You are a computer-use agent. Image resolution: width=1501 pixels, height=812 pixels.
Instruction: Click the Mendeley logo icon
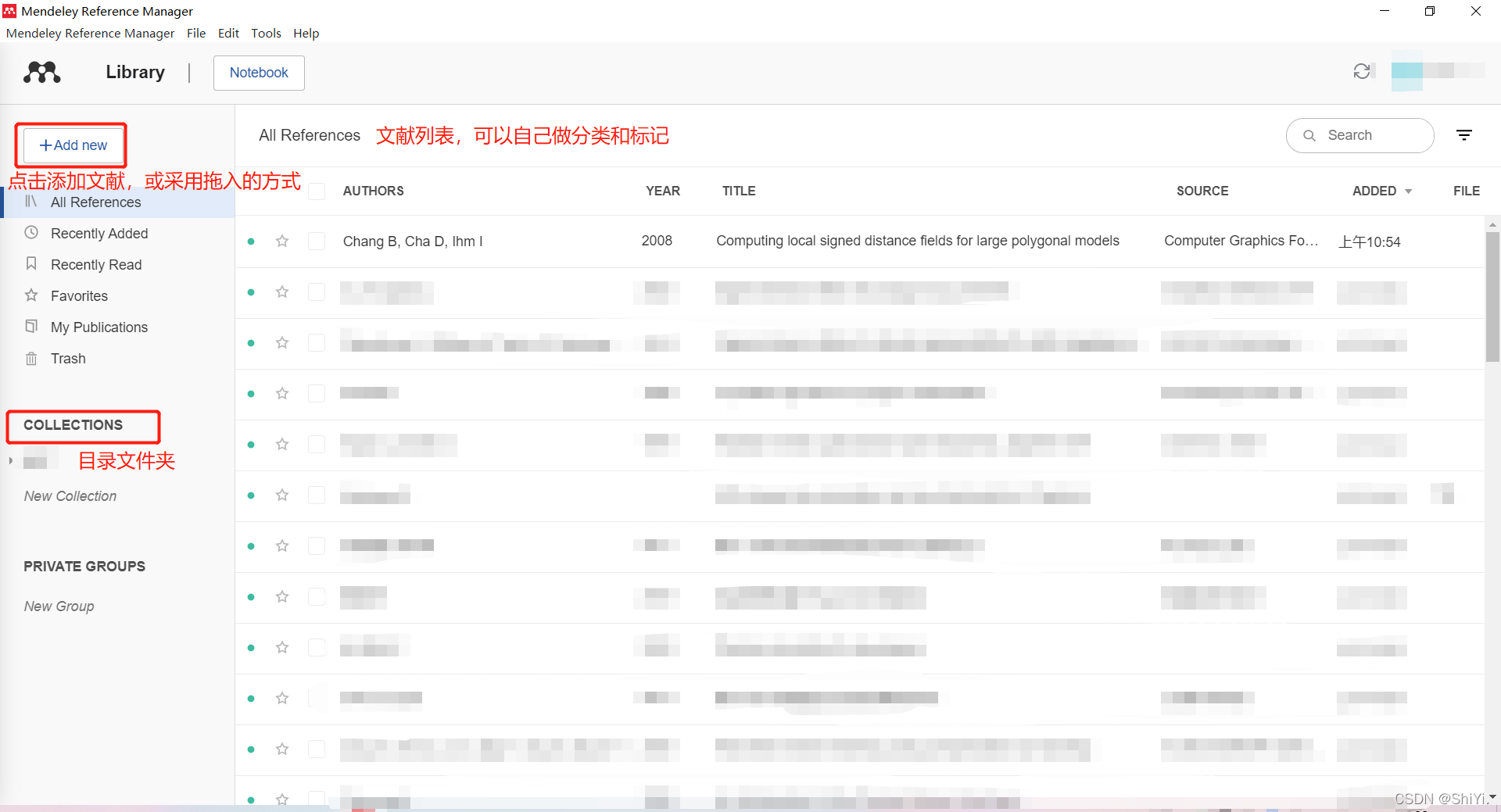pyautogui.click(x=42, y=72)
